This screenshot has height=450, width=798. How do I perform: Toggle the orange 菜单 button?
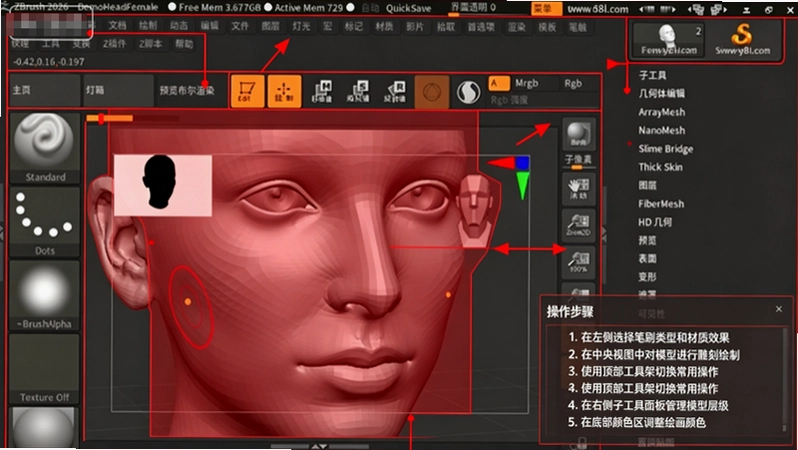[x=547, y=9]
